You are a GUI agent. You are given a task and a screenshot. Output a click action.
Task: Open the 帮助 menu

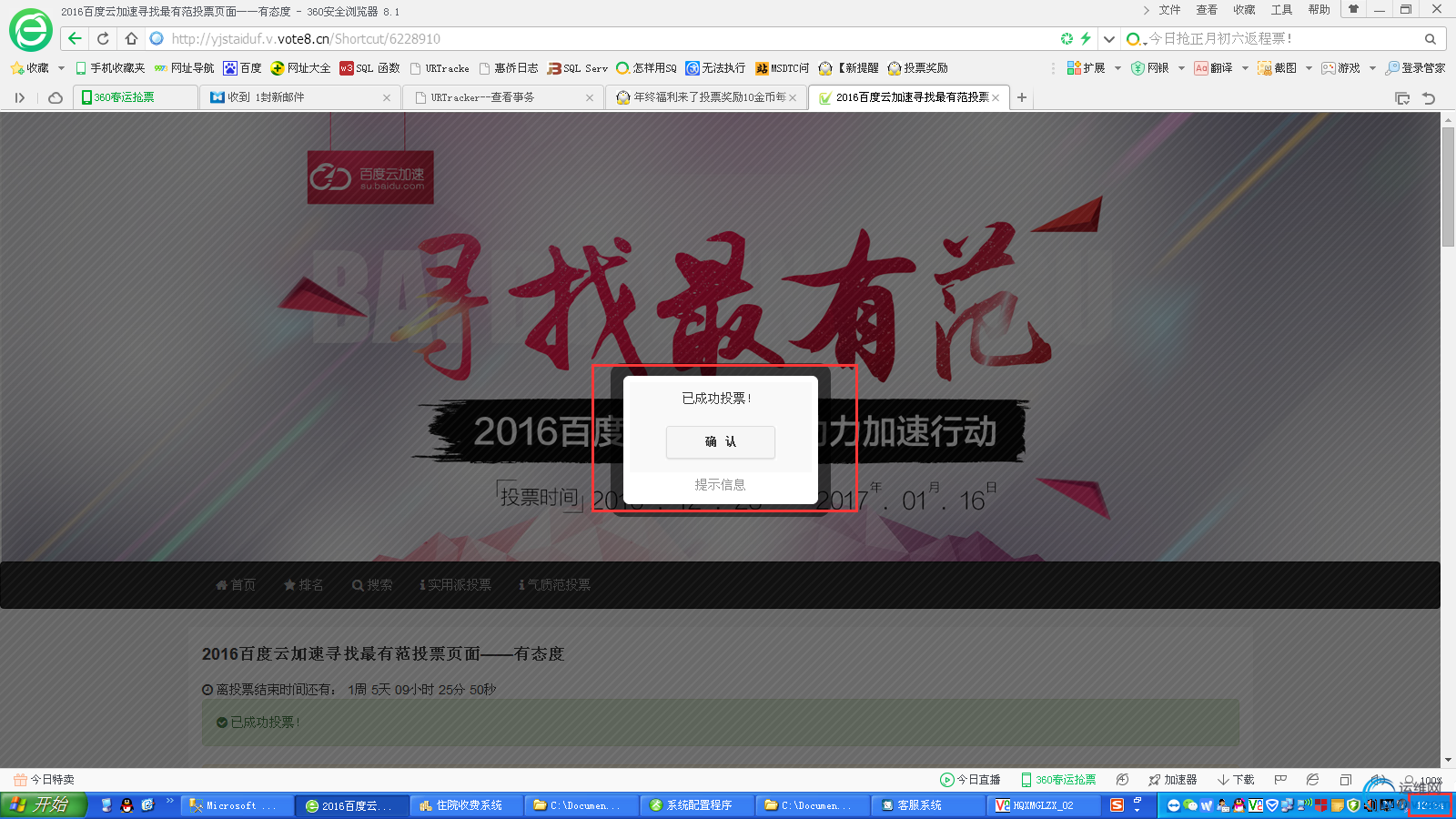1319,10
